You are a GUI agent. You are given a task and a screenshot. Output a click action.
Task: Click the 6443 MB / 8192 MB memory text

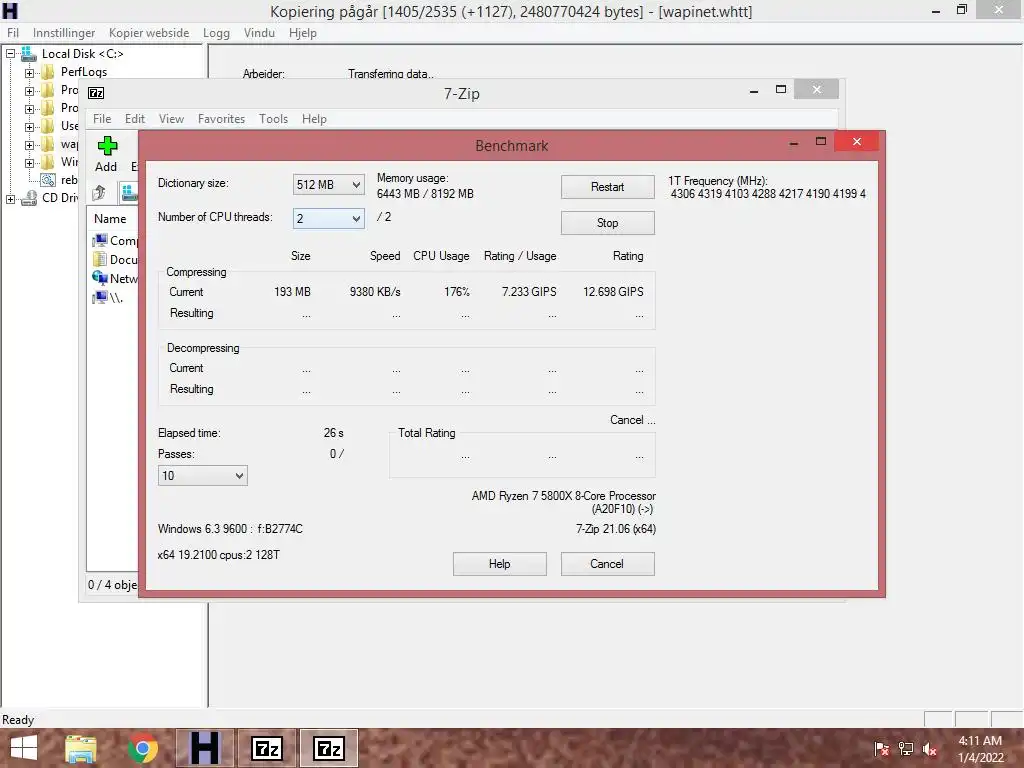coord(425,194)
